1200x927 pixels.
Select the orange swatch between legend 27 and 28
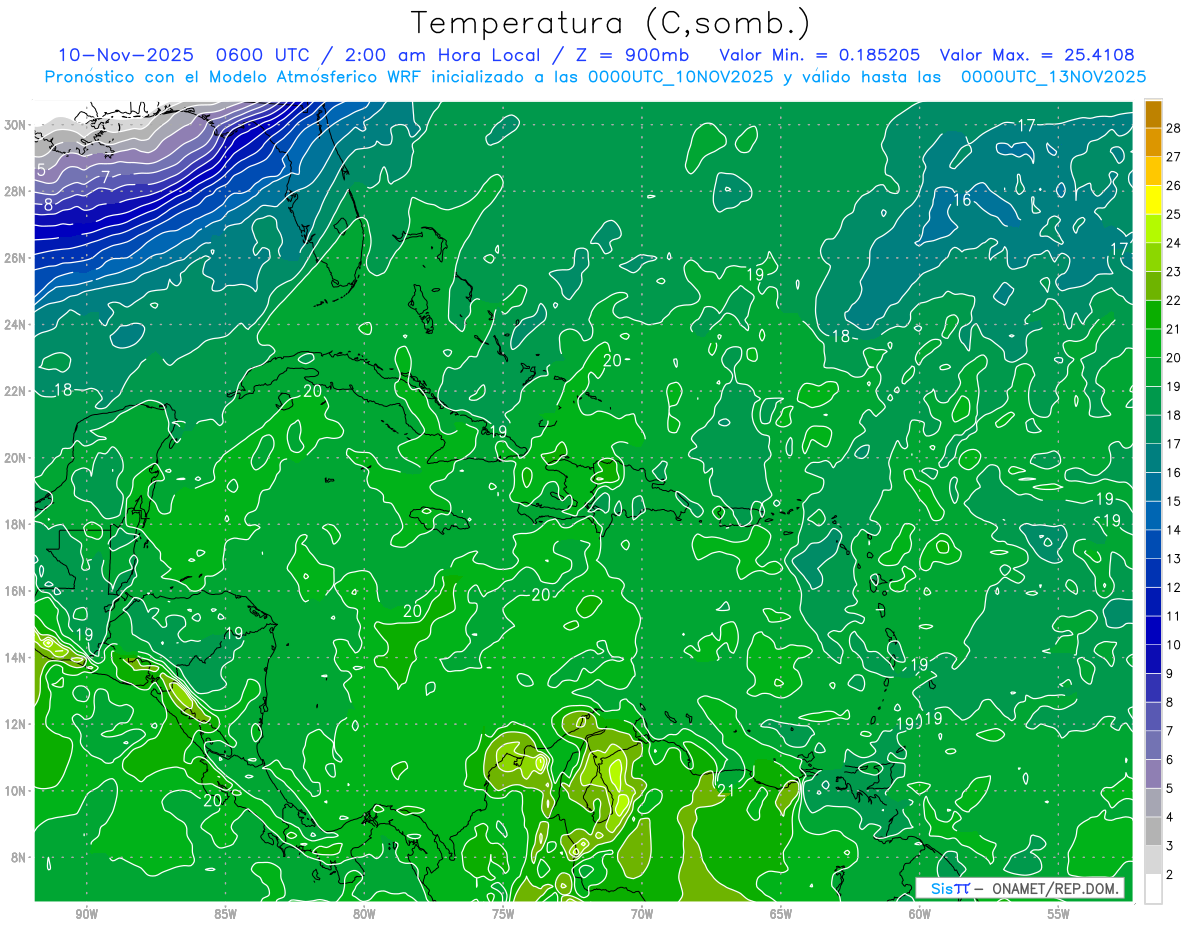[x=1153, y=143]
